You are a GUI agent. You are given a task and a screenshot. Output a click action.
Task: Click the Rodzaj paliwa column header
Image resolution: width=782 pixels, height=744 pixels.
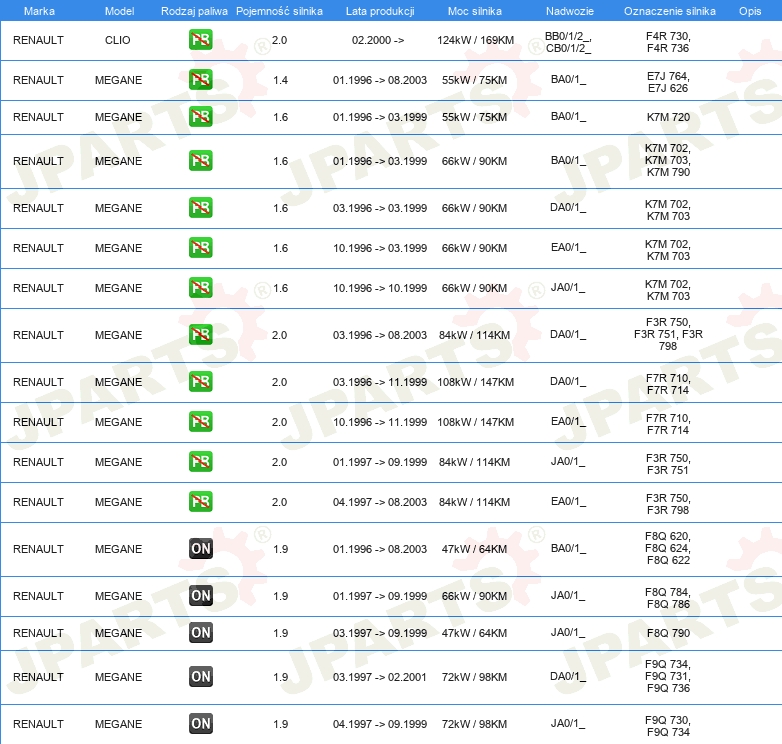(194, 11)
